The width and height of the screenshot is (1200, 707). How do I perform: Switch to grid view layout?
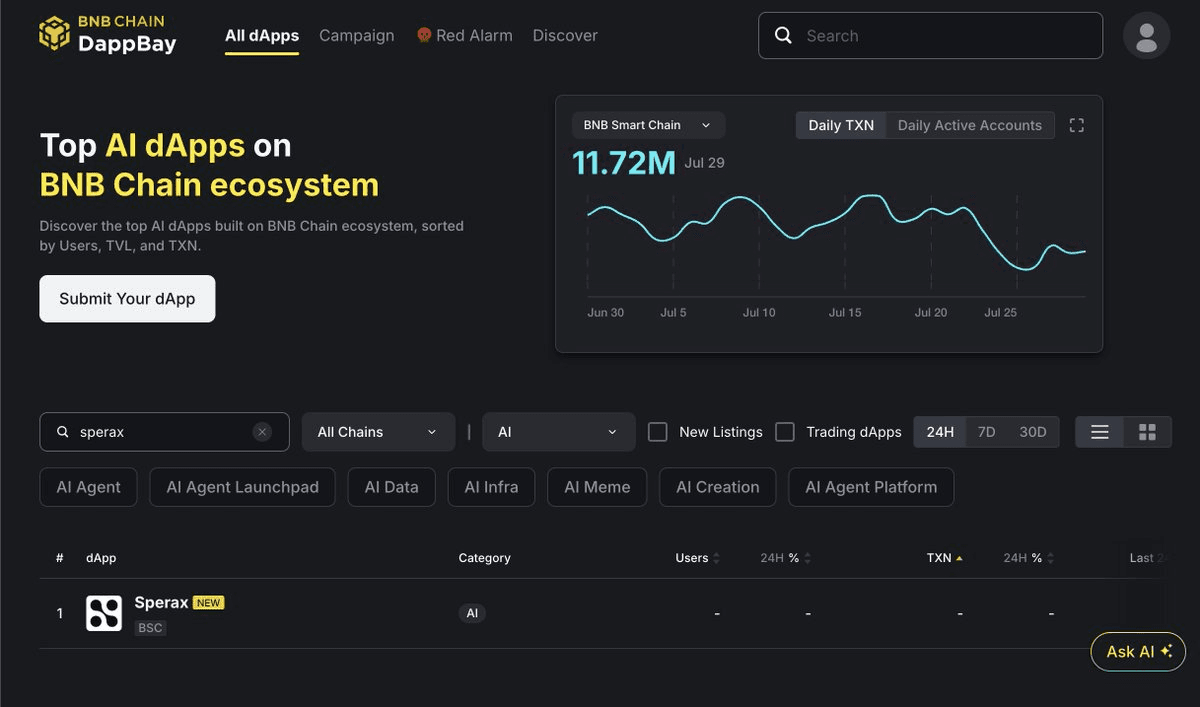tap(1147, 432)
